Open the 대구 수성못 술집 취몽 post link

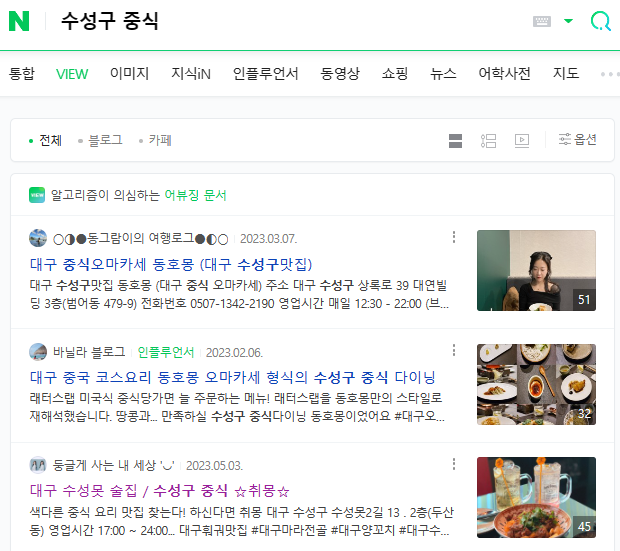click(x=159, y=491)
